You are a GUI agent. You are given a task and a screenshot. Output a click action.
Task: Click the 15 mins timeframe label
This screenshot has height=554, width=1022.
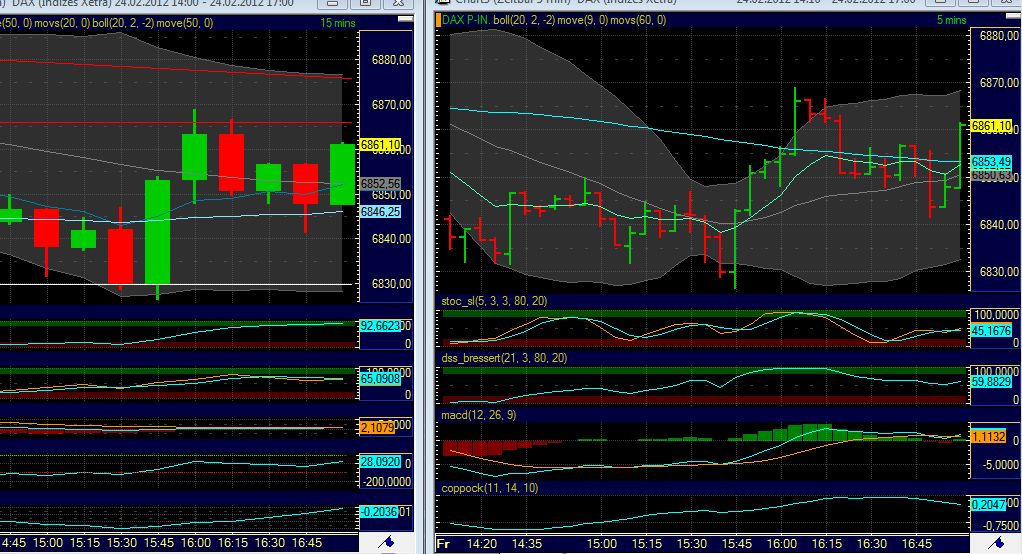click(x=338, y=23)
